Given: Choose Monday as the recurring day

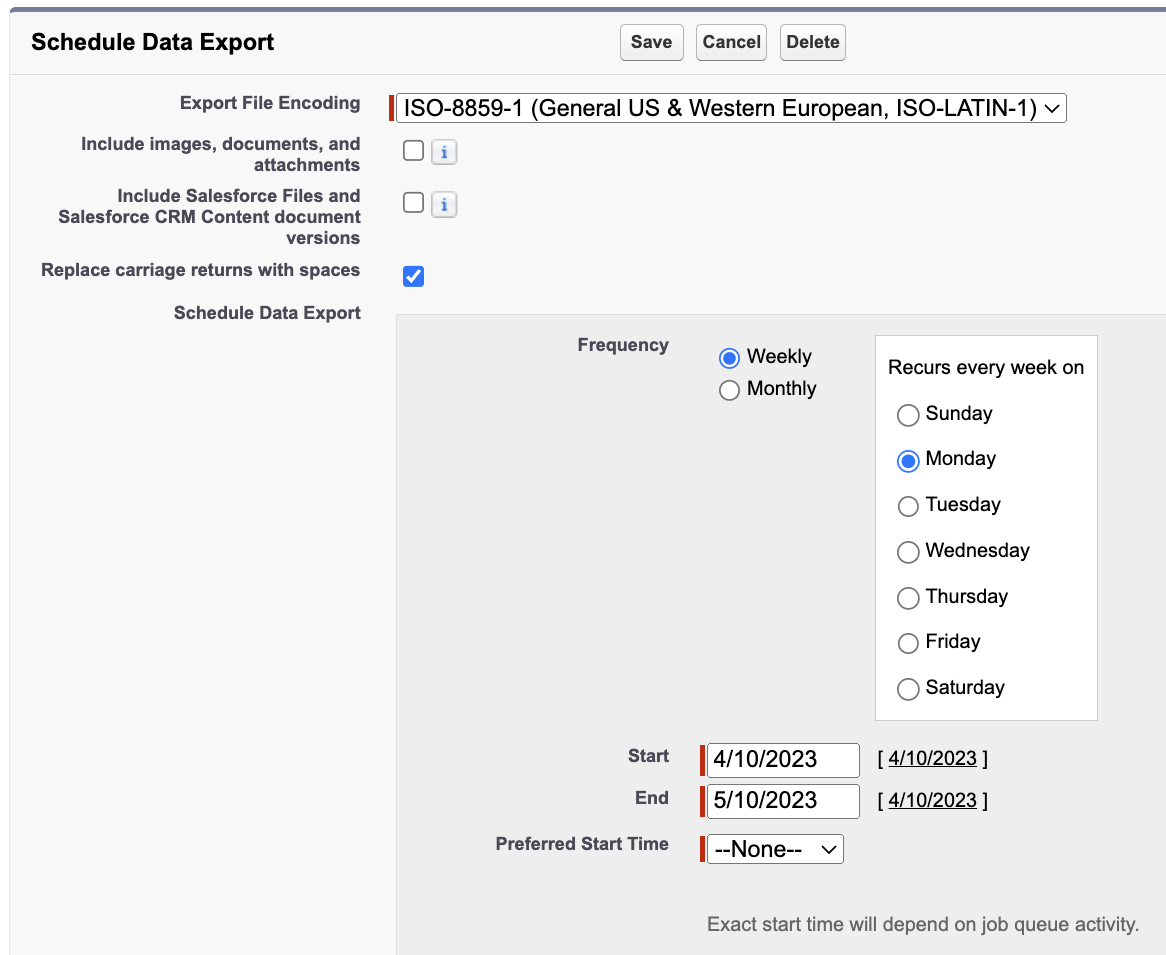Looking at the screenshot, I should coord(908,460).
